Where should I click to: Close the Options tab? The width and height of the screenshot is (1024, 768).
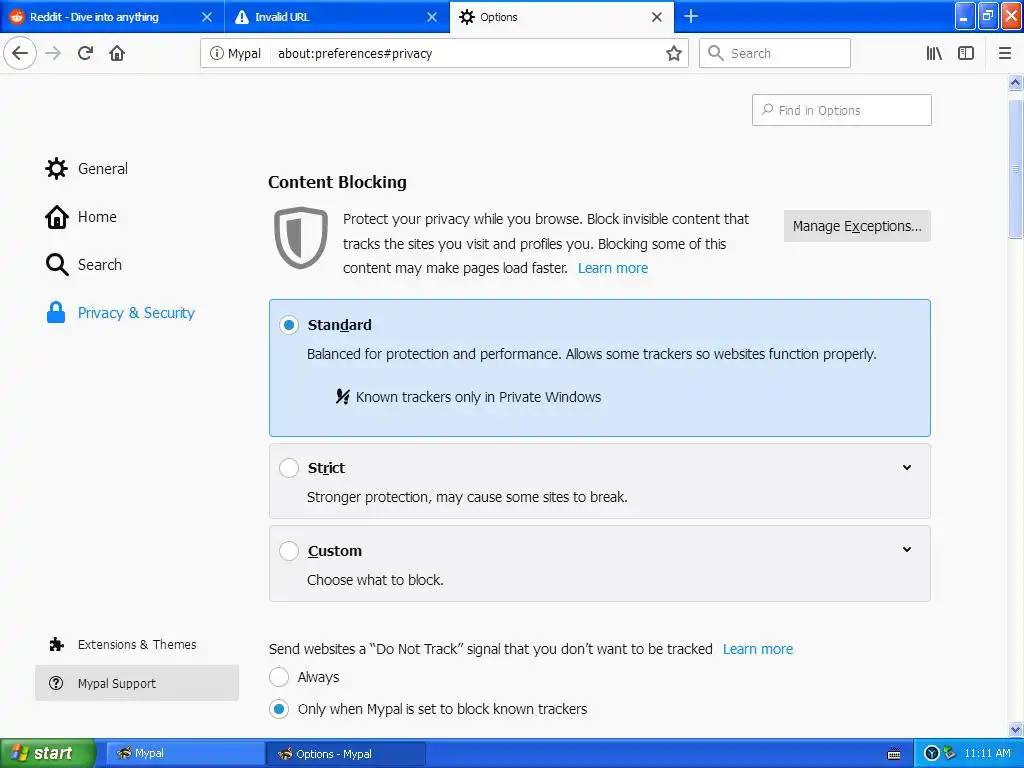point(657,17)
